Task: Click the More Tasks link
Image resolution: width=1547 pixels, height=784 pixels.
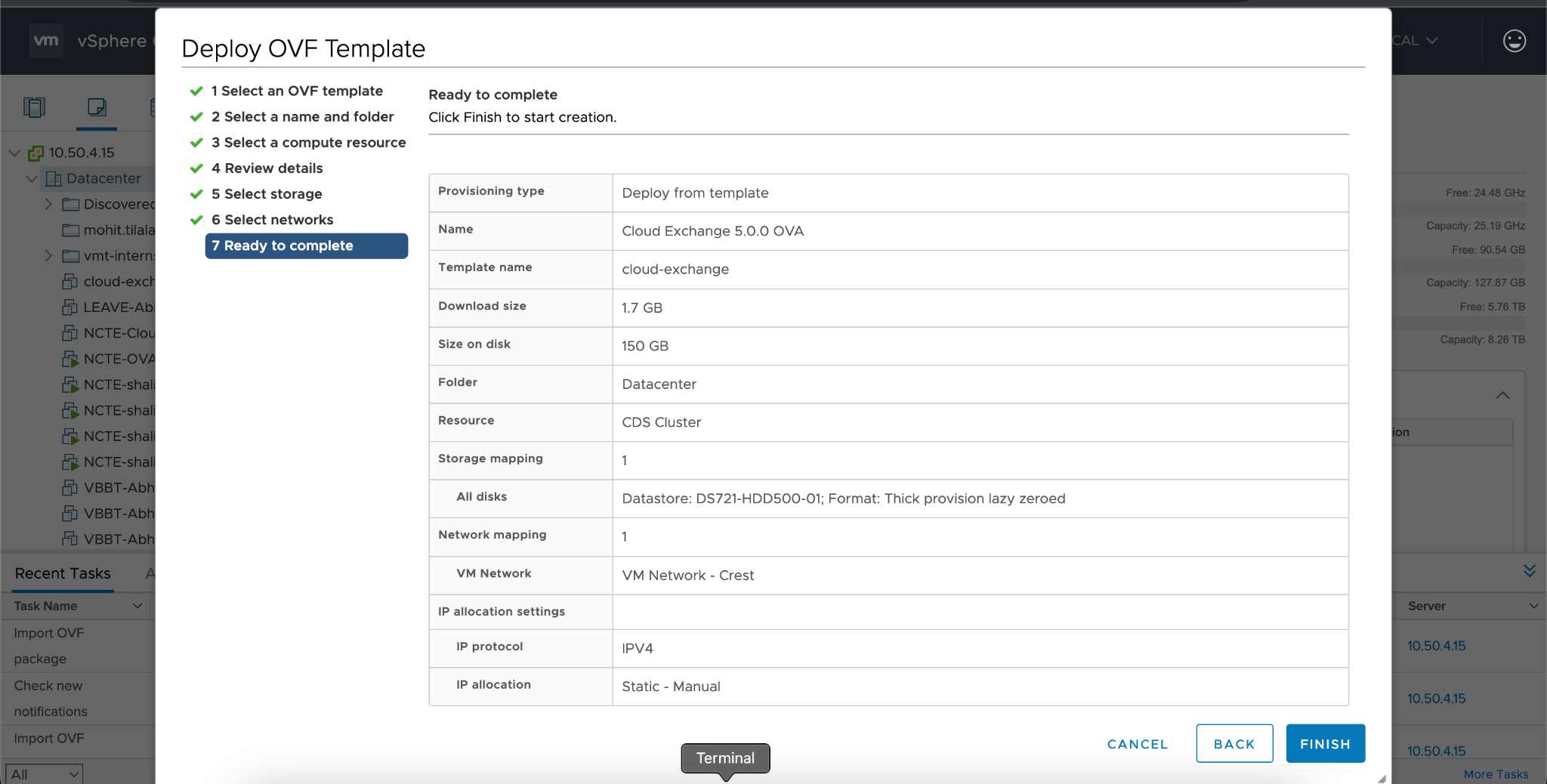Action: [1496, 774]
